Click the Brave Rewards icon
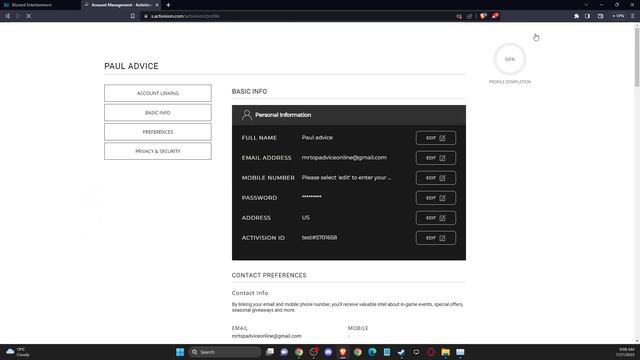The image size is (640, 360). pyautogui.click(x=495, y=16)
